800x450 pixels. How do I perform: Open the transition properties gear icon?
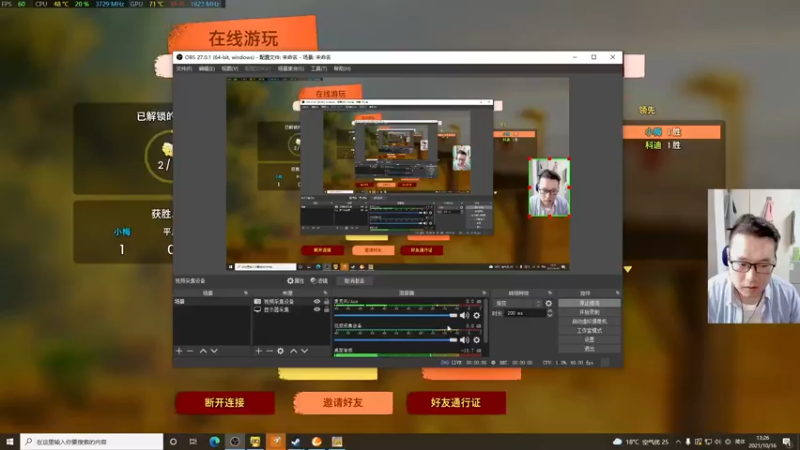click(x=549, y=303)
